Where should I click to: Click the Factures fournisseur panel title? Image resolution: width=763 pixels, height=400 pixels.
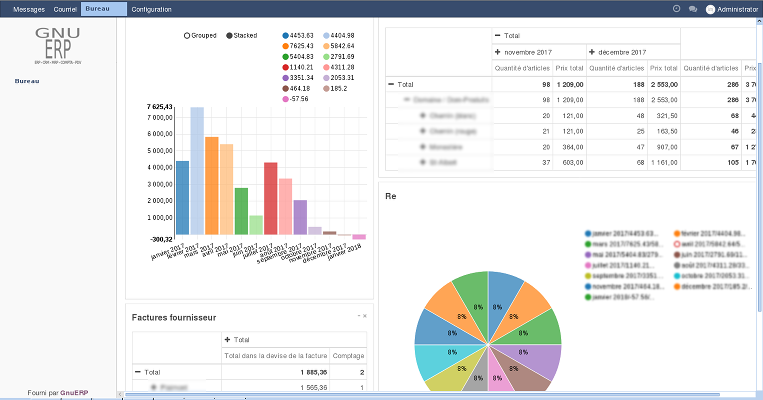[x=174, y=318]
